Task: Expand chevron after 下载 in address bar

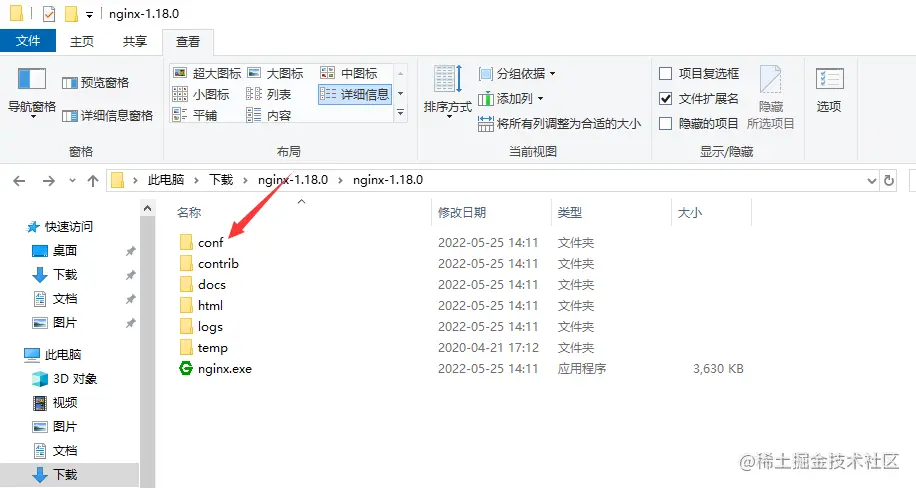Action: (x=245, y=180)
